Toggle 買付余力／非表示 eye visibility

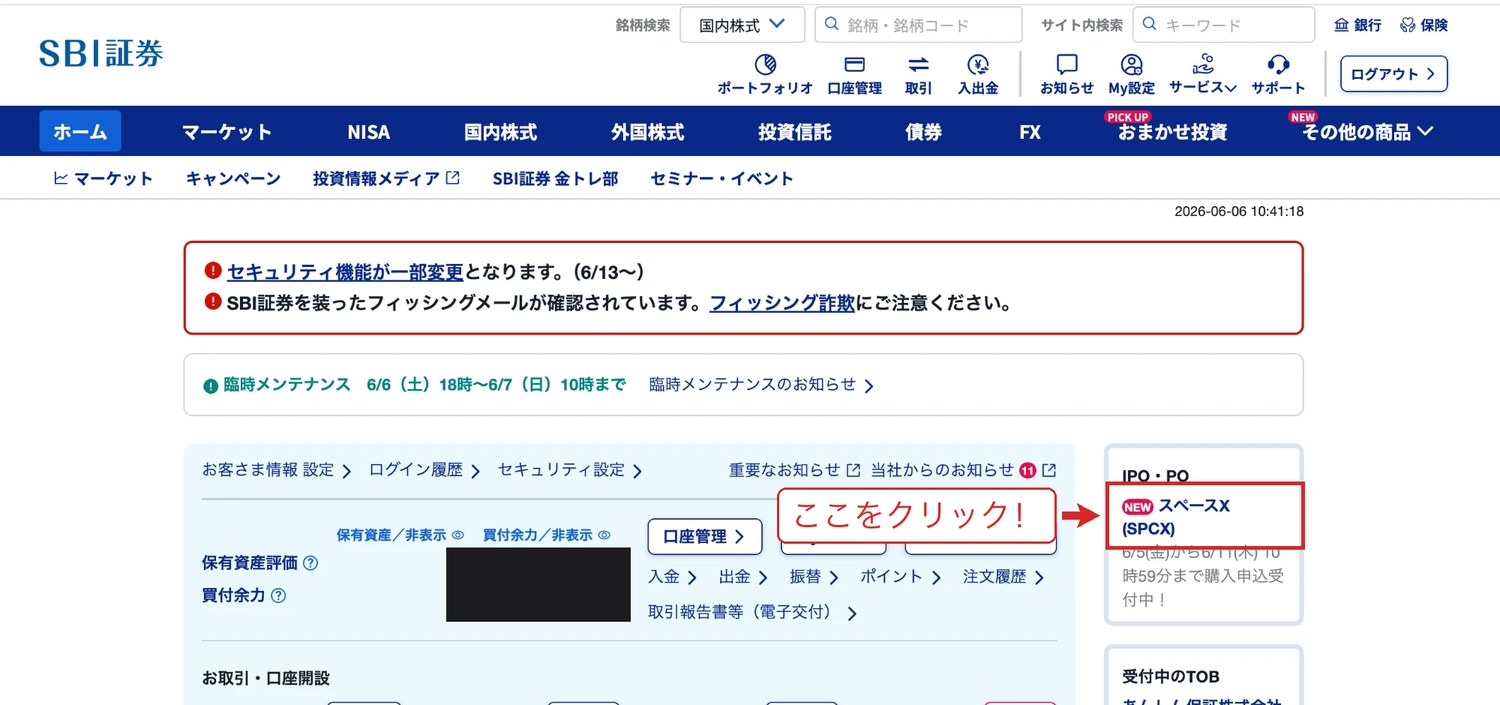[x=604, y=535]
